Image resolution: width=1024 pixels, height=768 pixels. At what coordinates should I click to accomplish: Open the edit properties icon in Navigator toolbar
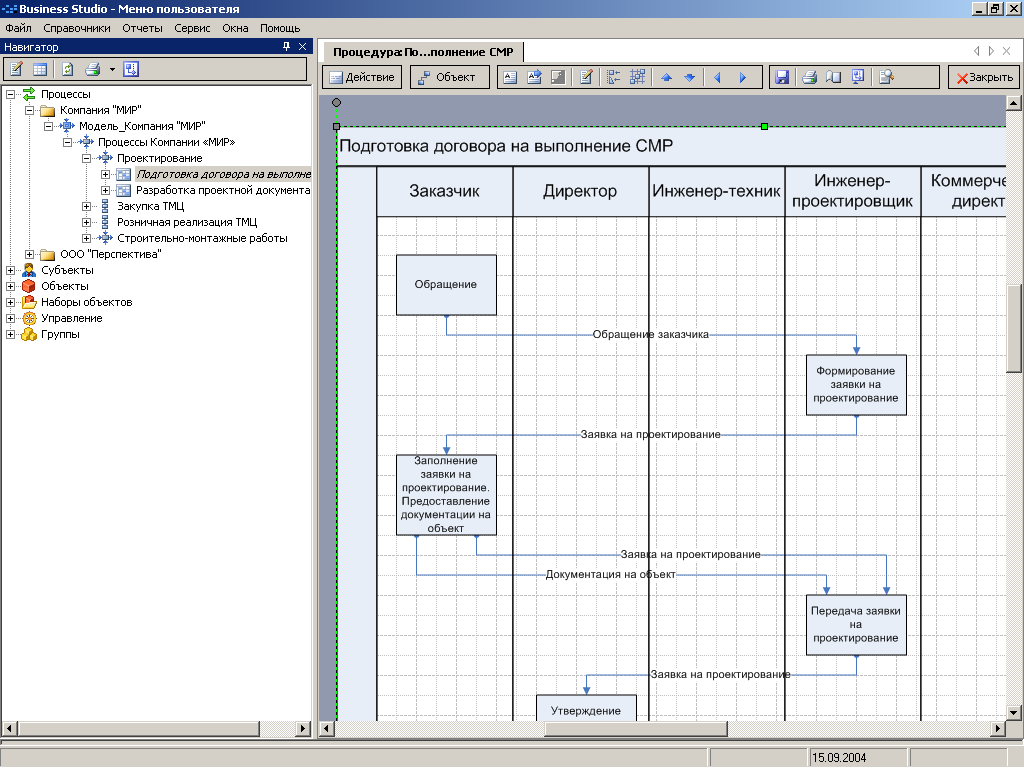16,69
